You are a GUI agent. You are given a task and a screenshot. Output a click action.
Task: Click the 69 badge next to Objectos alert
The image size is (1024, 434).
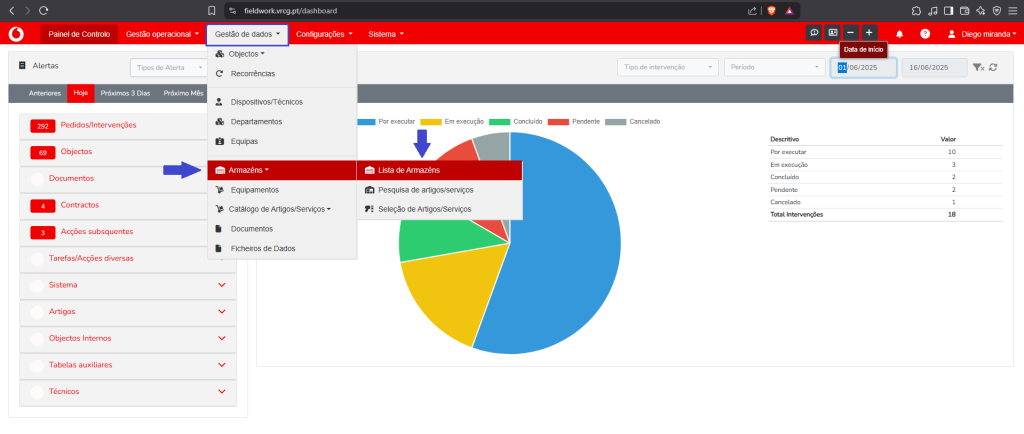click(x=42, y=153)
